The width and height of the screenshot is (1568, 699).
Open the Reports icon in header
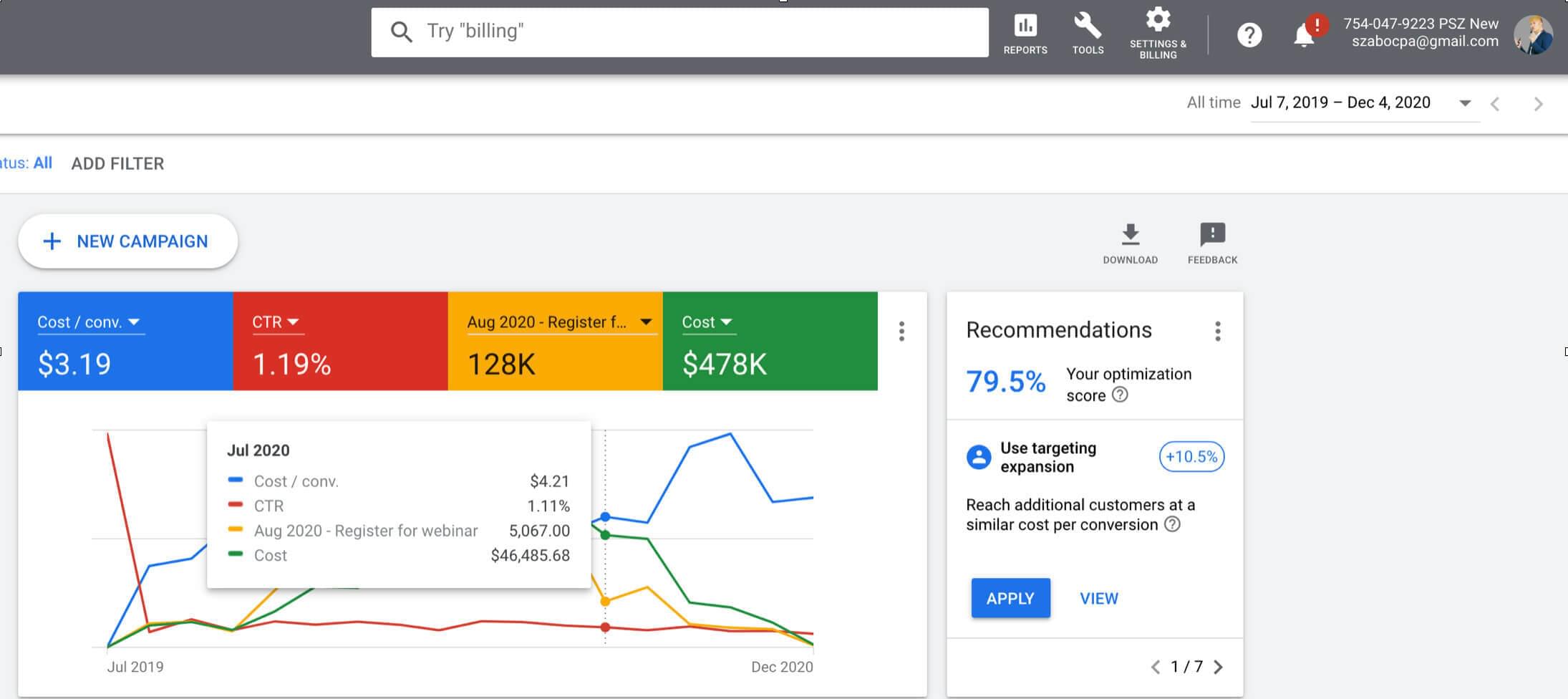coord(1025,34)
